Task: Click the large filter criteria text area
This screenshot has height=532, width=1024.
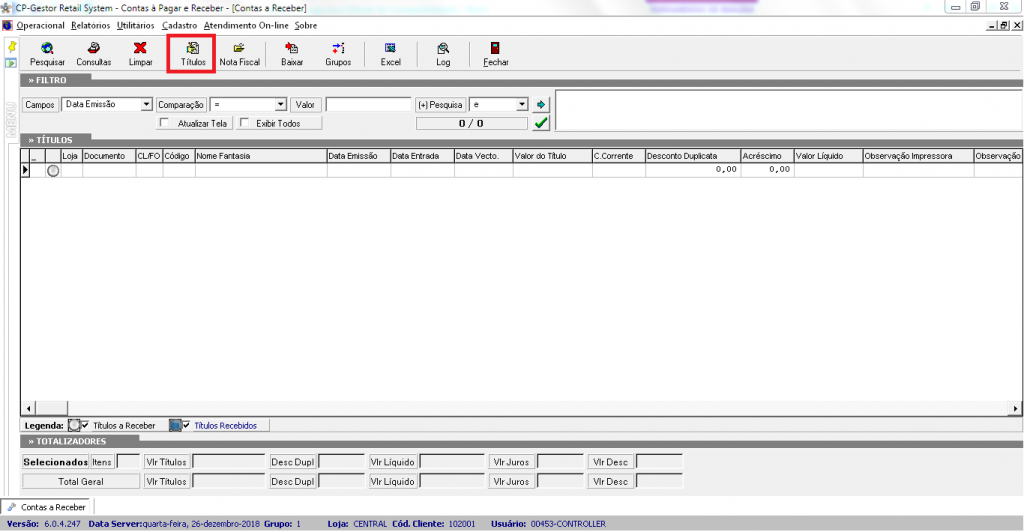Action: (x=789, y=111)
